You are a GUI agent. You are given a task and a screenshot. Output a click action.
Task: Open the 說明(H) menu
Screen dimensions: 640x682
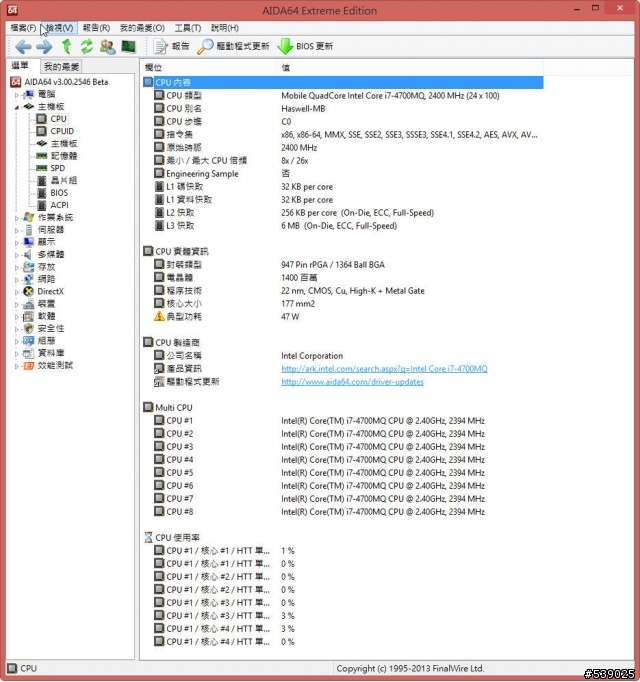tap(225, 28)
